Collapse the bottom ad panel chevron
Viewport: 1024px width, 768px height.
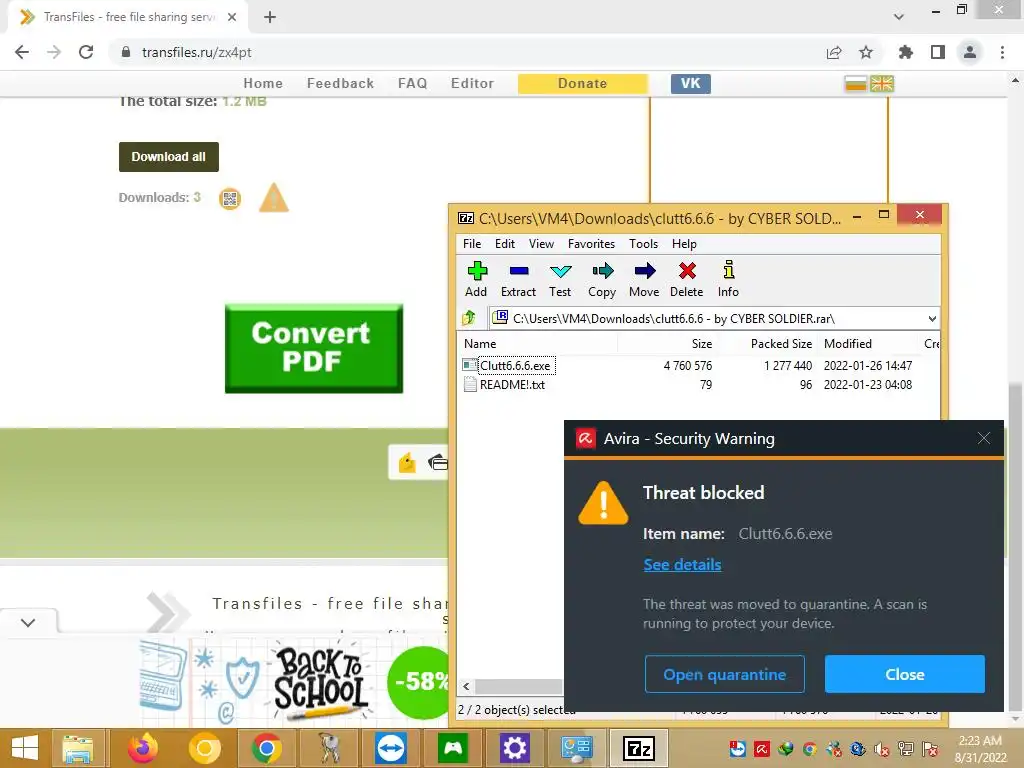tap(28, 622)
